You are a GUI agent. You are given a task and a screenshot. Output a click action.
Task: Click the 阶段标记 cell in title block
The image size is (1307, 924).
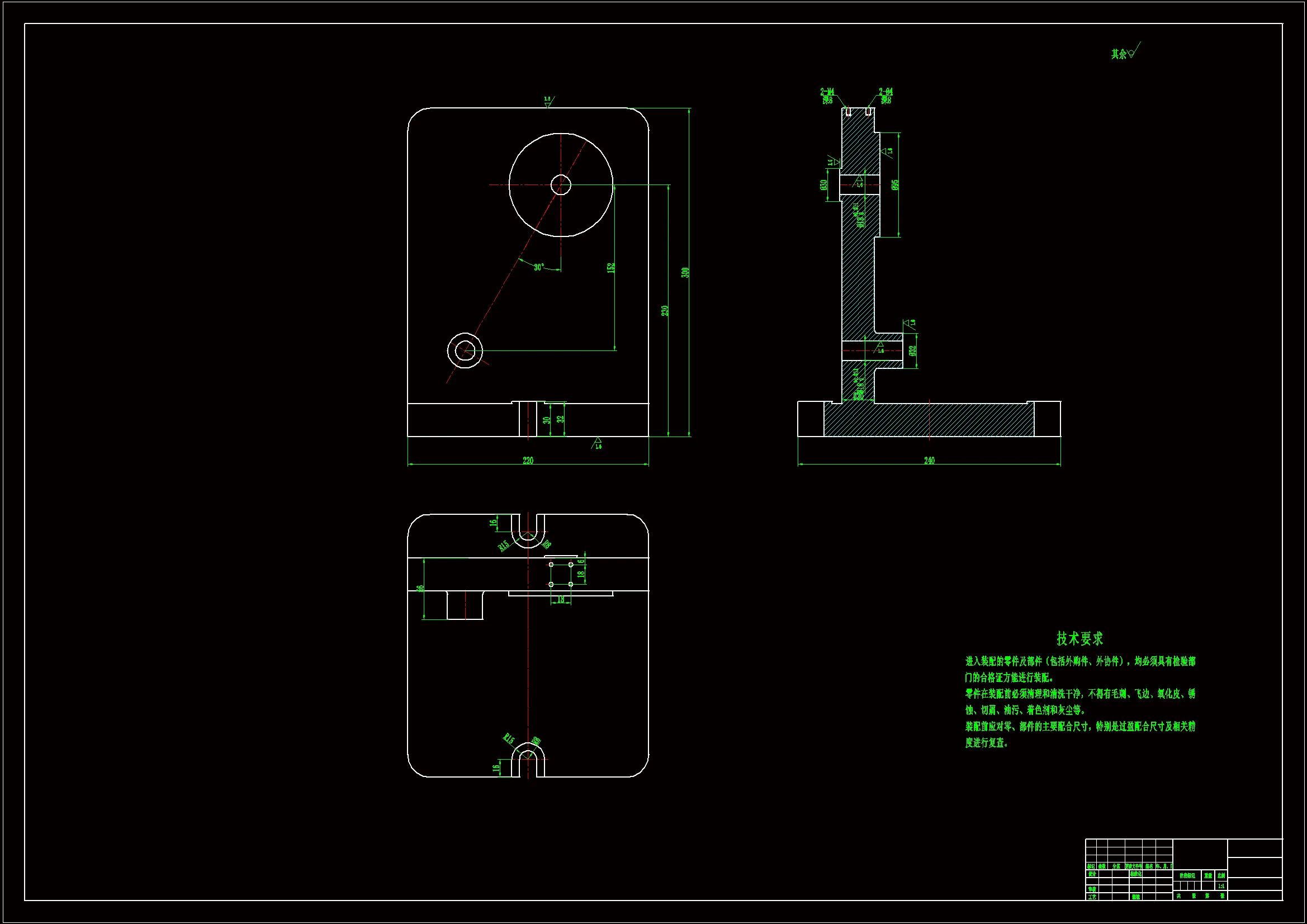1187,875
